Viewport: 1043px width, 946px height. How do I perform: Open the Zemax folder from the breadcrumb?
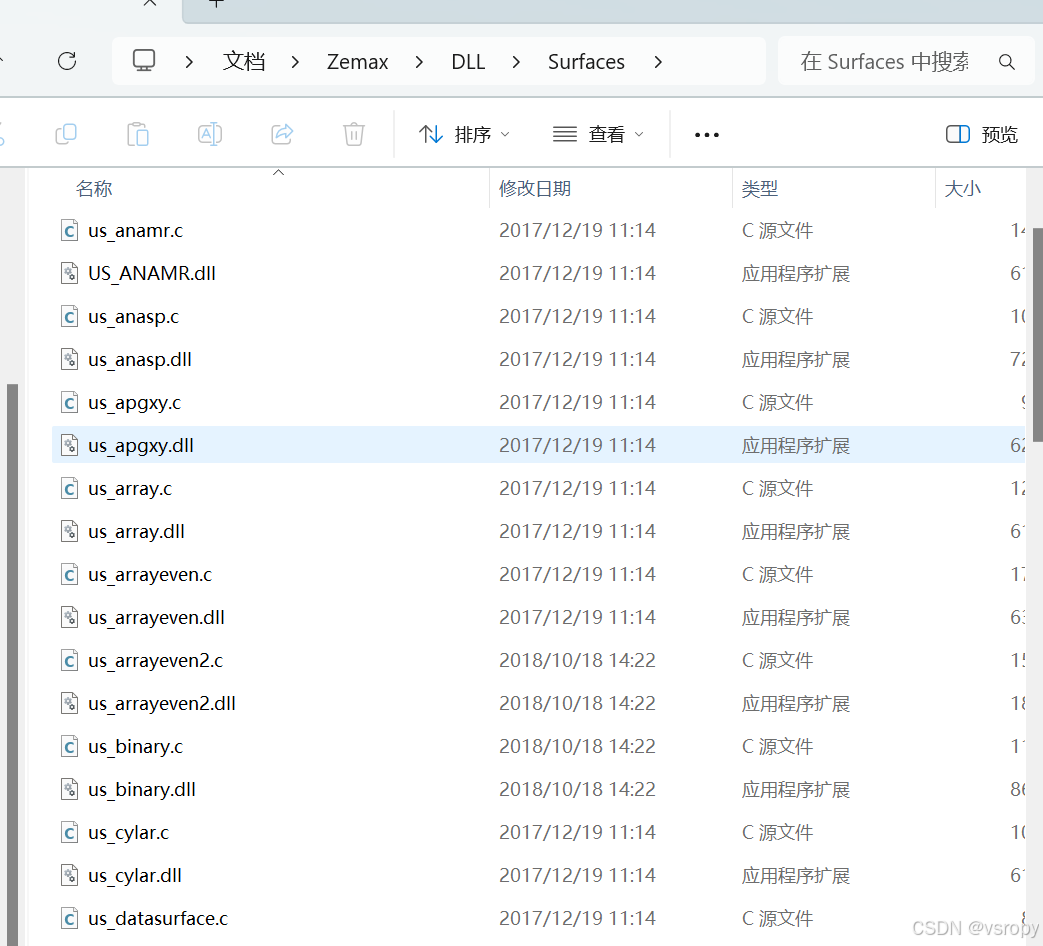point(357,61)
